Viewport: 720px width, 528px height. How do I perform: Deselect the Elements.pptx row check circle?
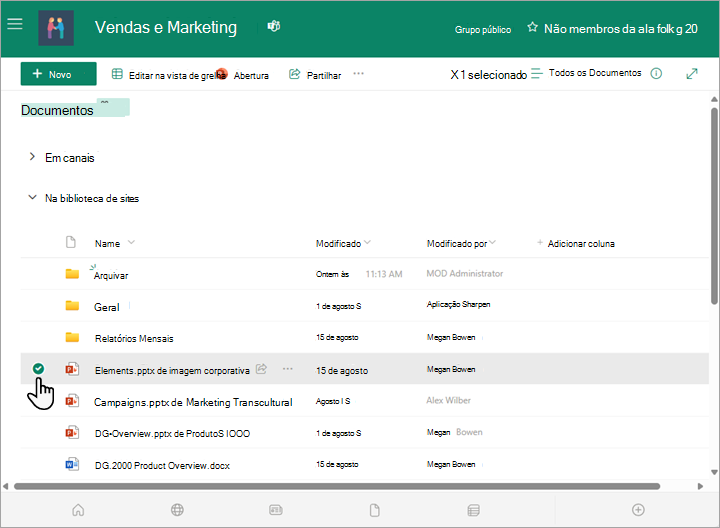click(39, 368)
